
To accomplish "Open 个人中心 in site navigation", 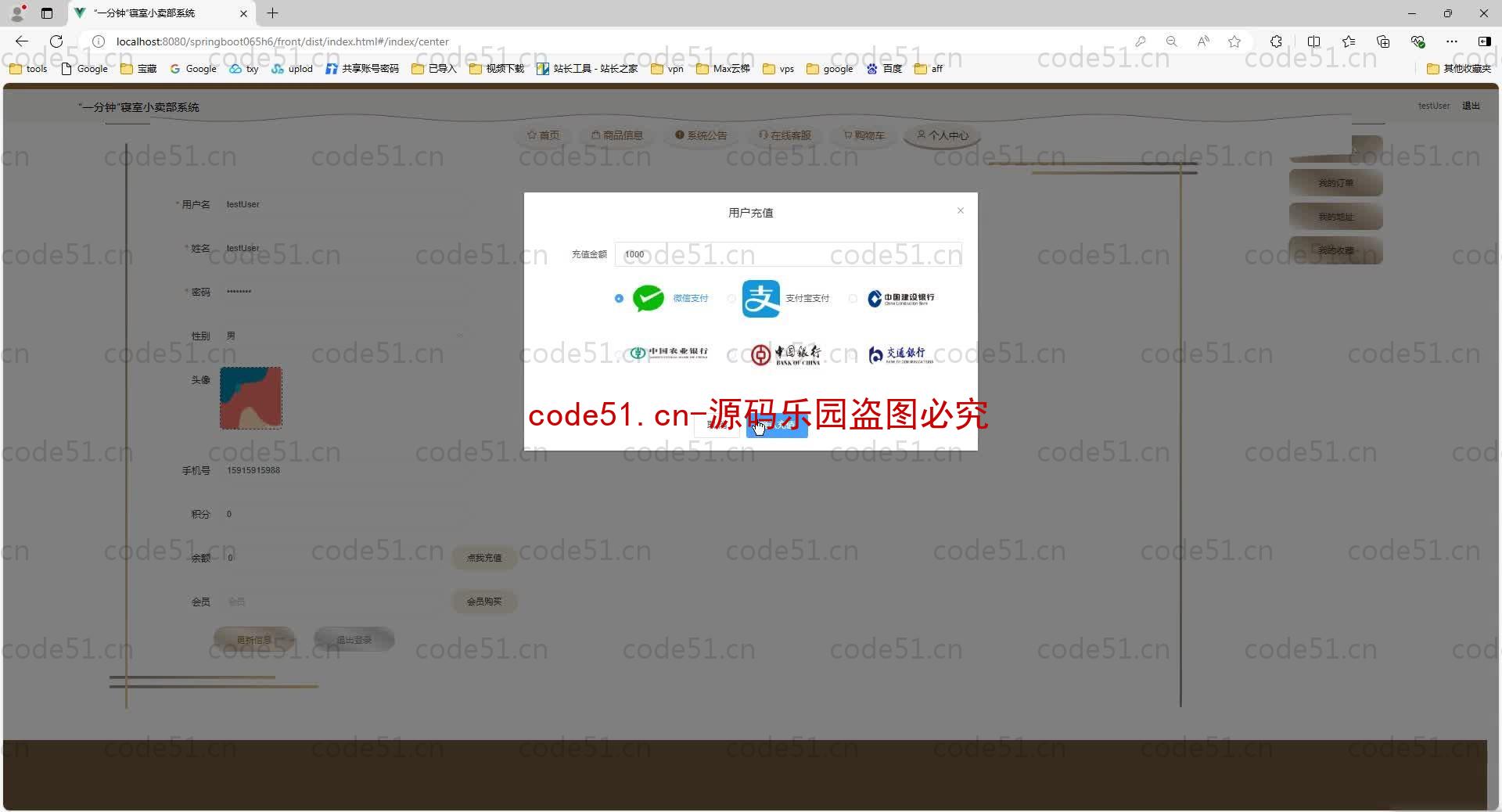I will pos(943,135).
